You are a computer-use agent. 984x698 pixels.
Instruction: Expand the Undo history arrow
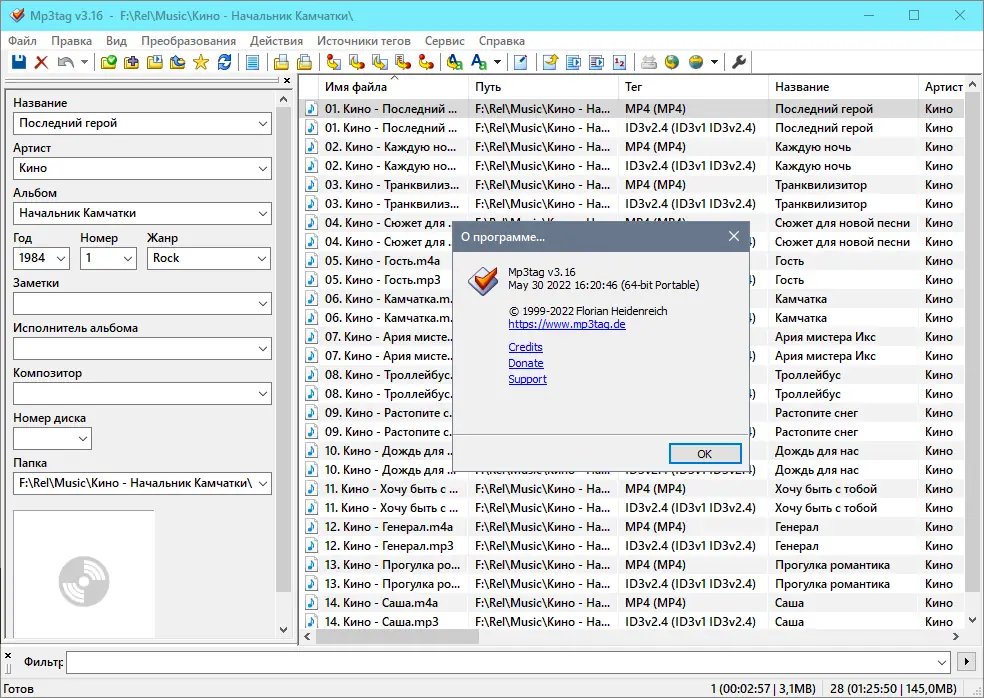point(84,62)
